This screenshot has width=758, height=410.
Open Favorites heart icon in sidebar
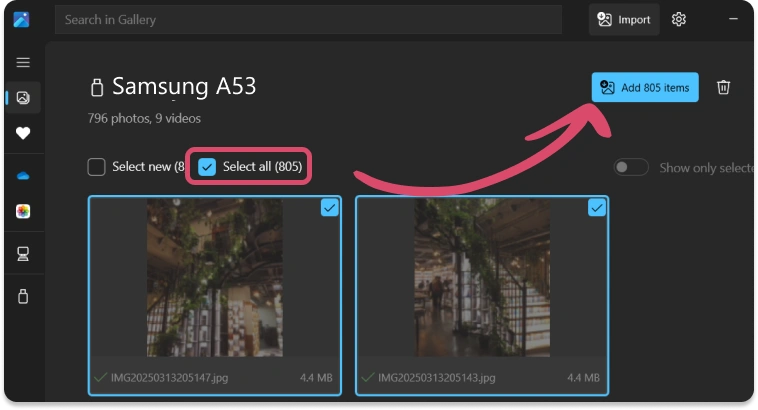[23, 133]
